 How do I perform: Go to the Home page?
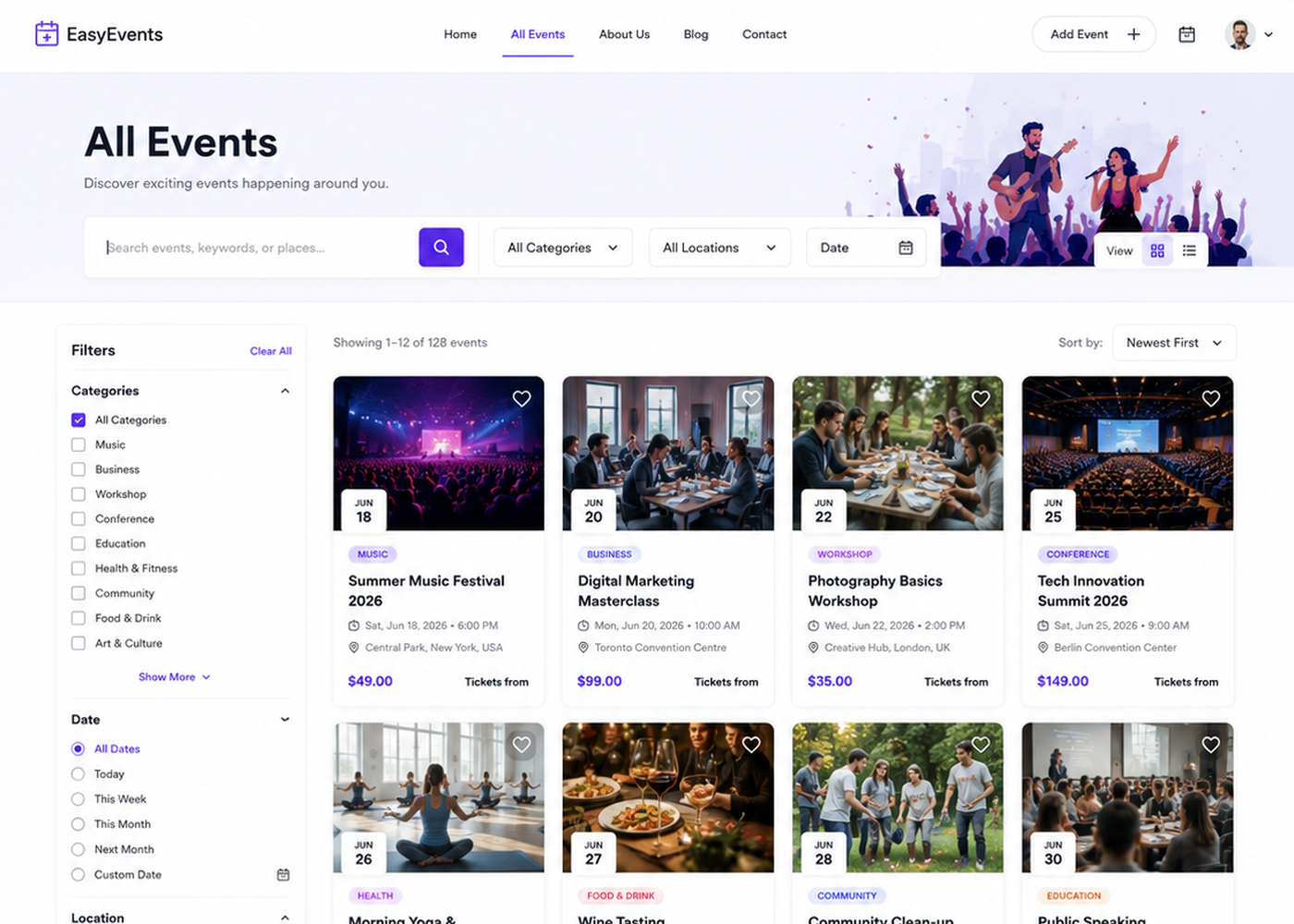coord(460,34)
